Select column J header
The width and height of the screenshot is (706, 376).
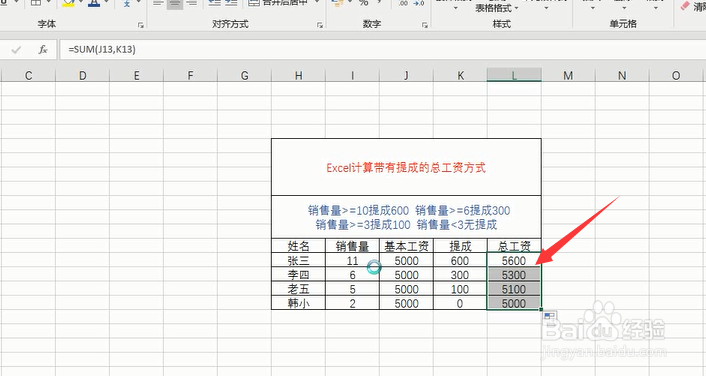pyautogui.click(x=407, y=75)
